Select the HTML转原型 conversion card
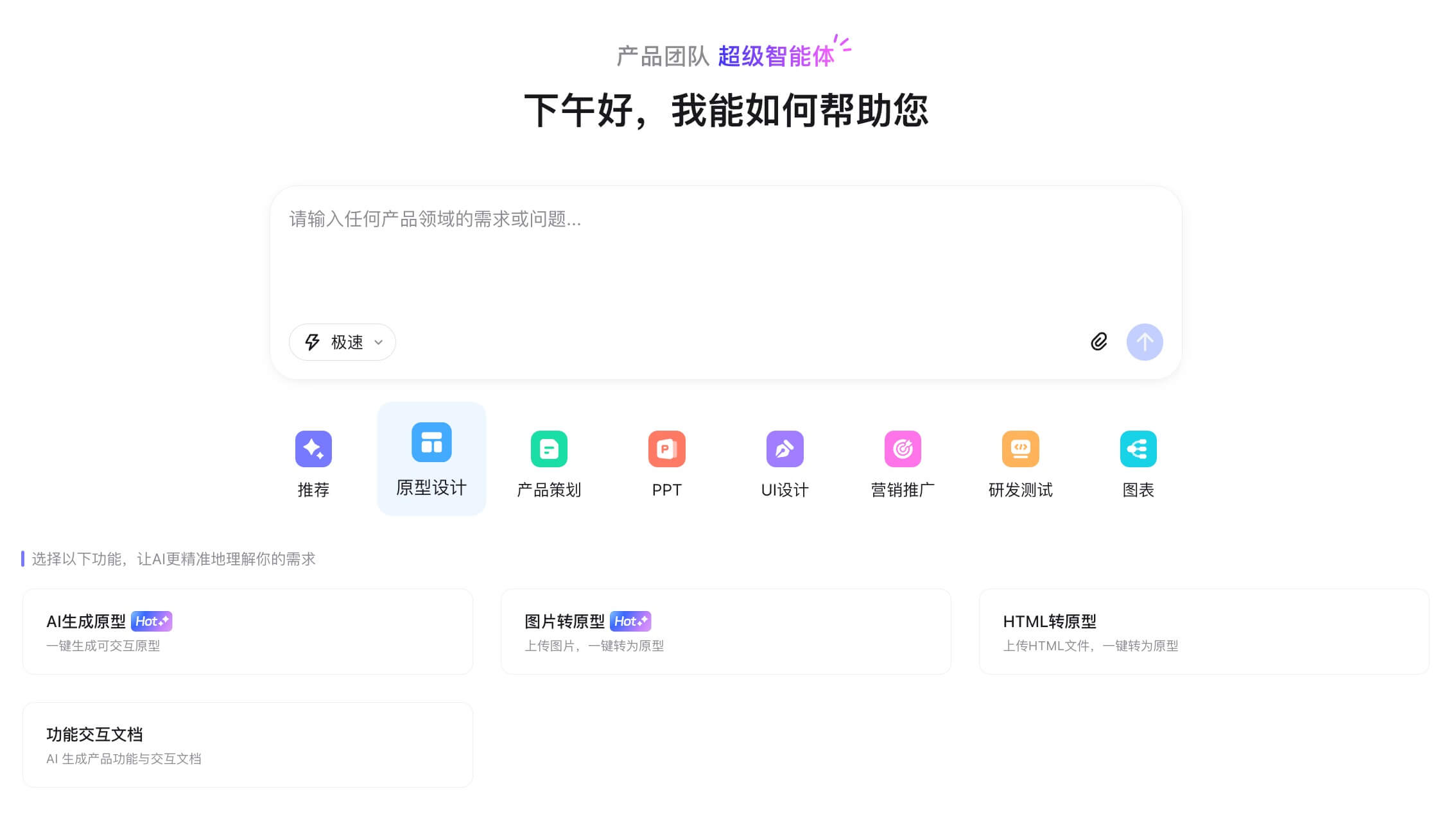This screenshot has width=1456, height=819. [x=1204, y=631]
